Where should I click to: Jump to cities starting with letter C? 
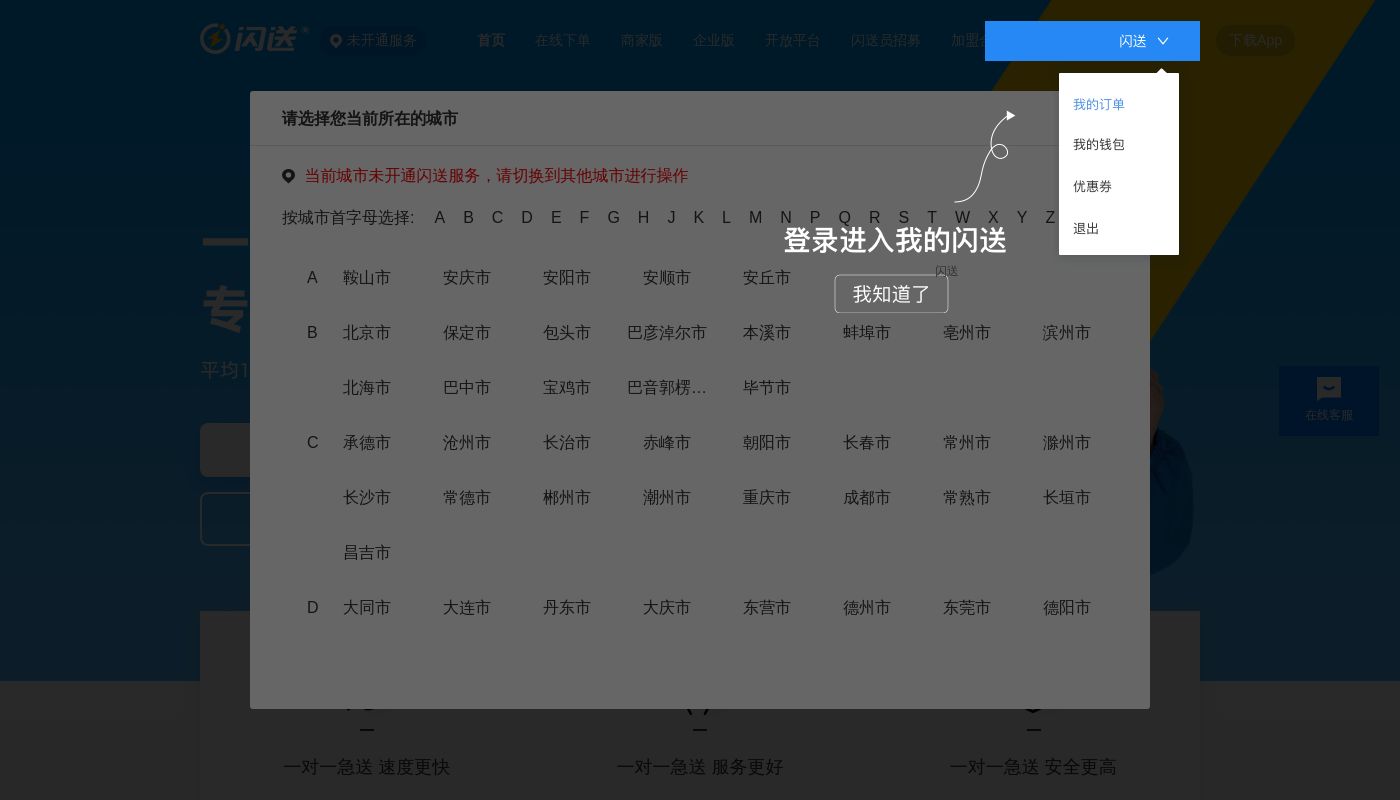pyautogui.click(x=497, y=217)
